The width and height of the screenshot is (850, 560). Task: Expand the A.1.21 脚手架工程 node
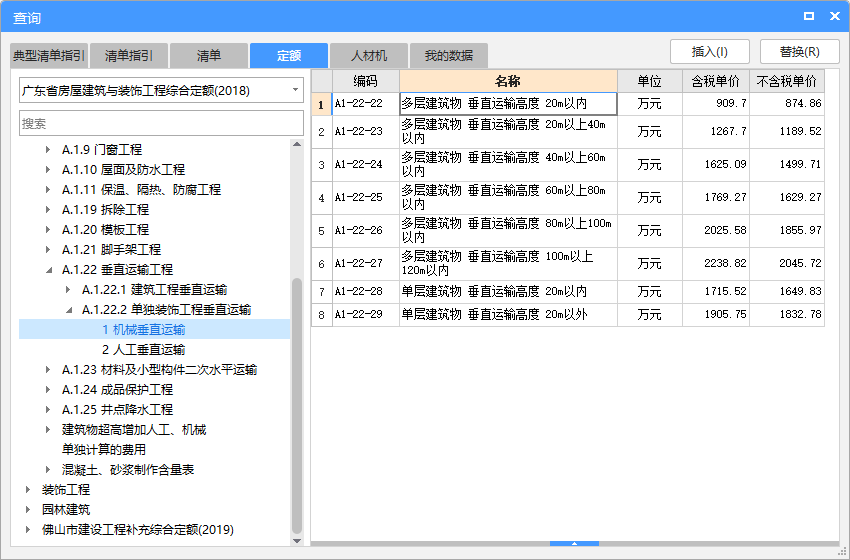[x=48, y=250]
